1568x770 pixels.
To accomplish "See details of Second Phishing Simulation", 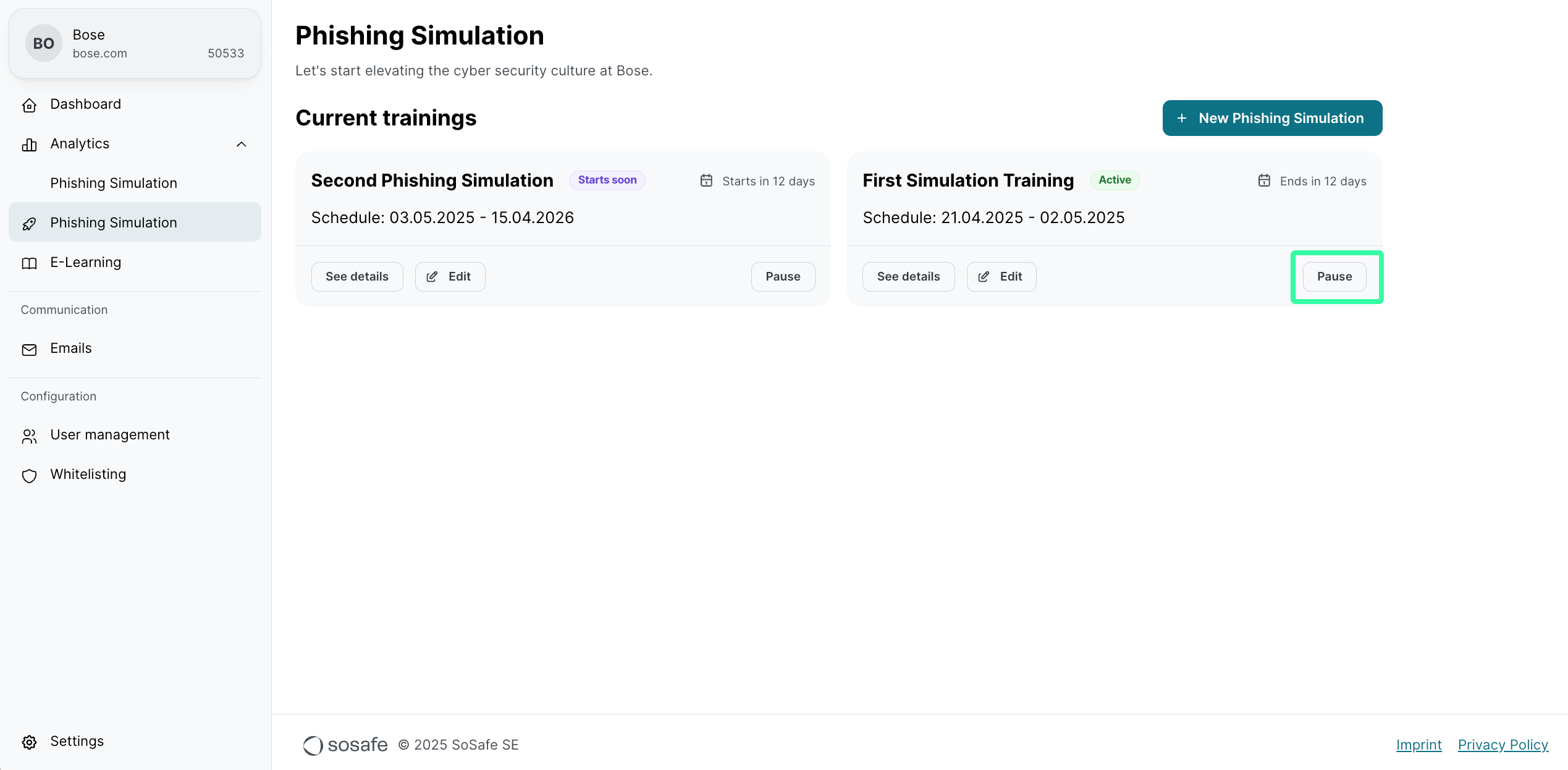I will tap(356, 276).
